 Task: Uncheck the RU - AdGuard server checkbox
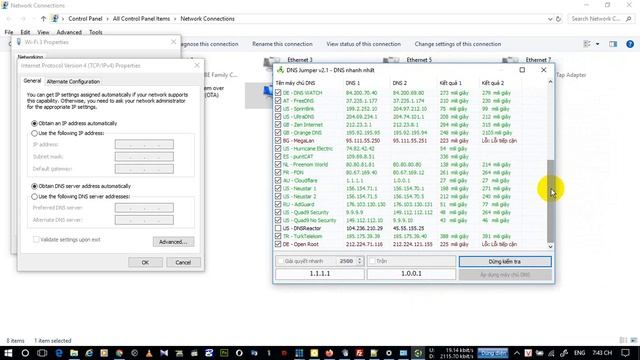278,204
